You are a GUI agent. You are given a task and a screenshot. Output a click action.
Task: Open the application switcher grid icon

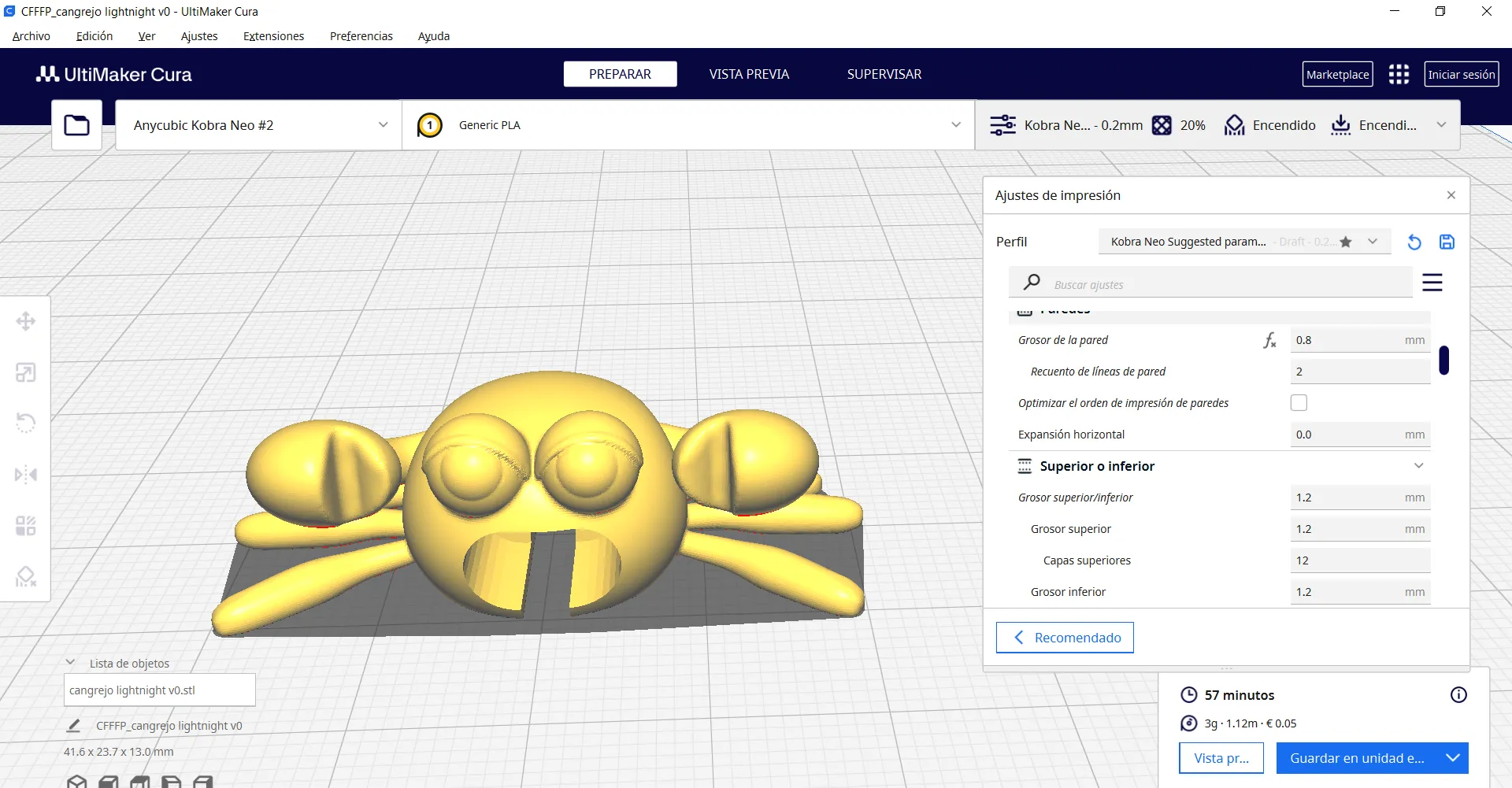pos(1399,74)
